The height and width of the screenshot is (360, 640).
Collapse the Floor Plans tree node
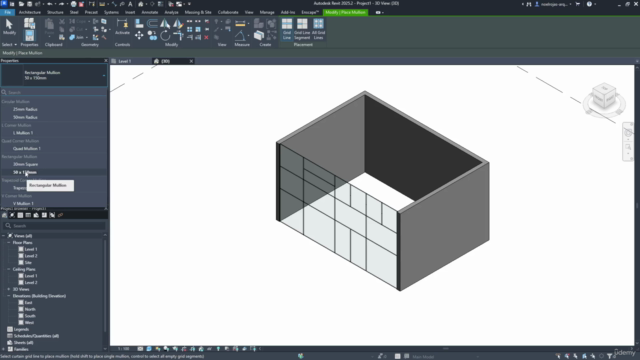coord(9,242)
